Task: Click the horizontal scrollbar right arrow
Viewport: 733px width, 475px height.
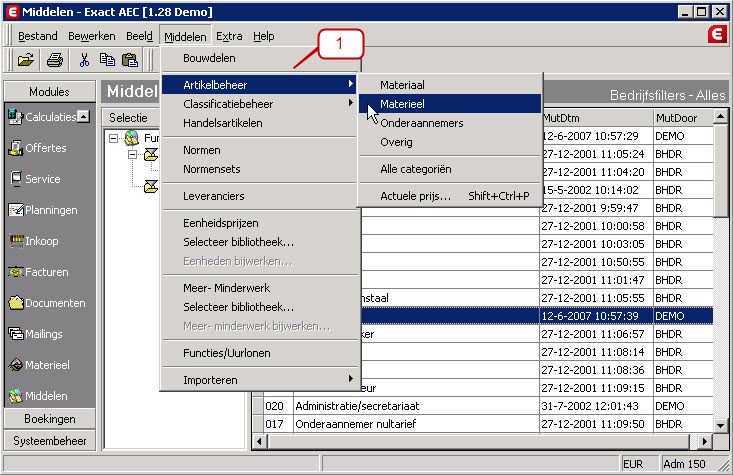Action: [x=705, y=441]
